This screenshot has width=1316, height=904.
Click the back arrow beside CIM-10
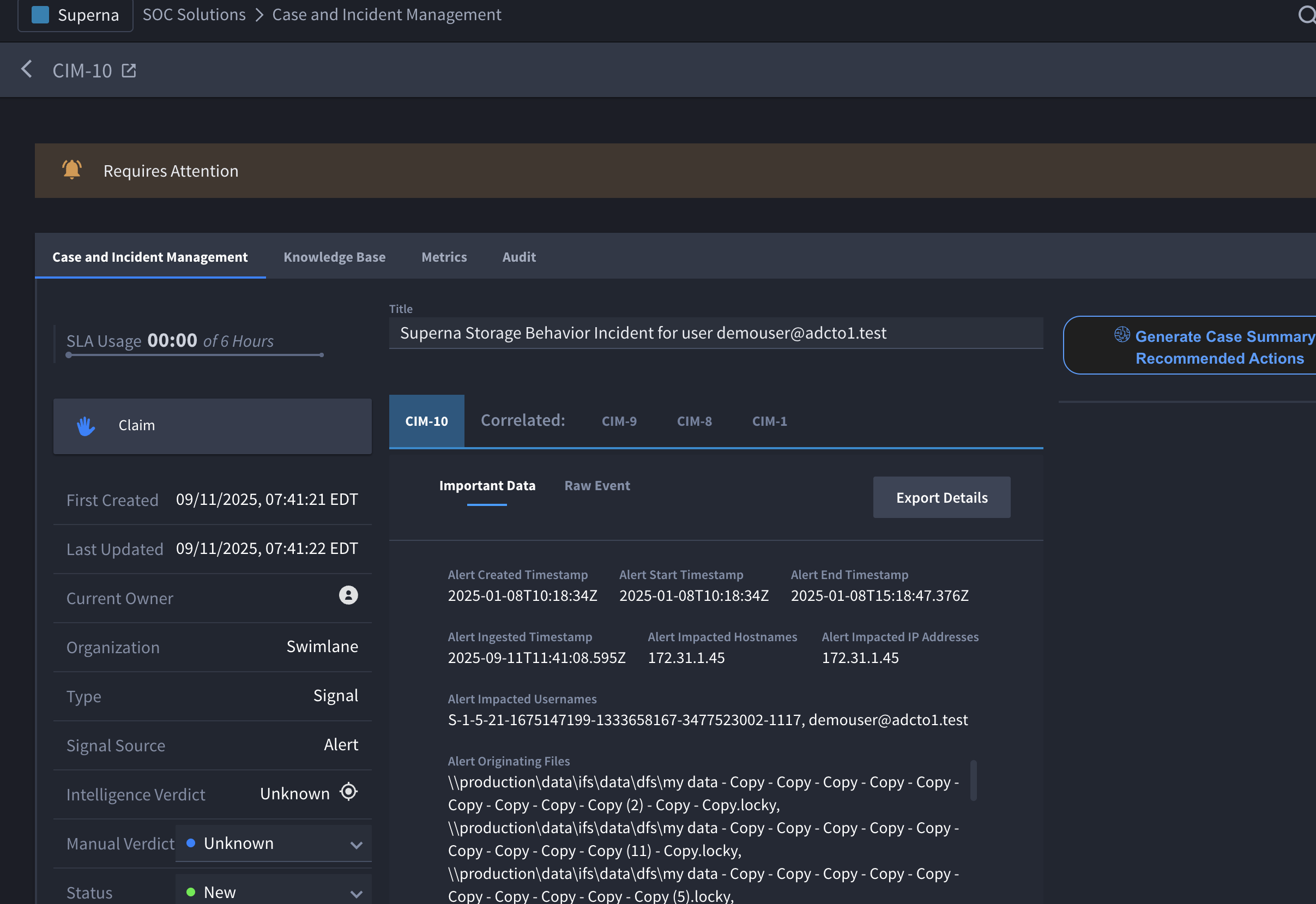coord(26,70)
